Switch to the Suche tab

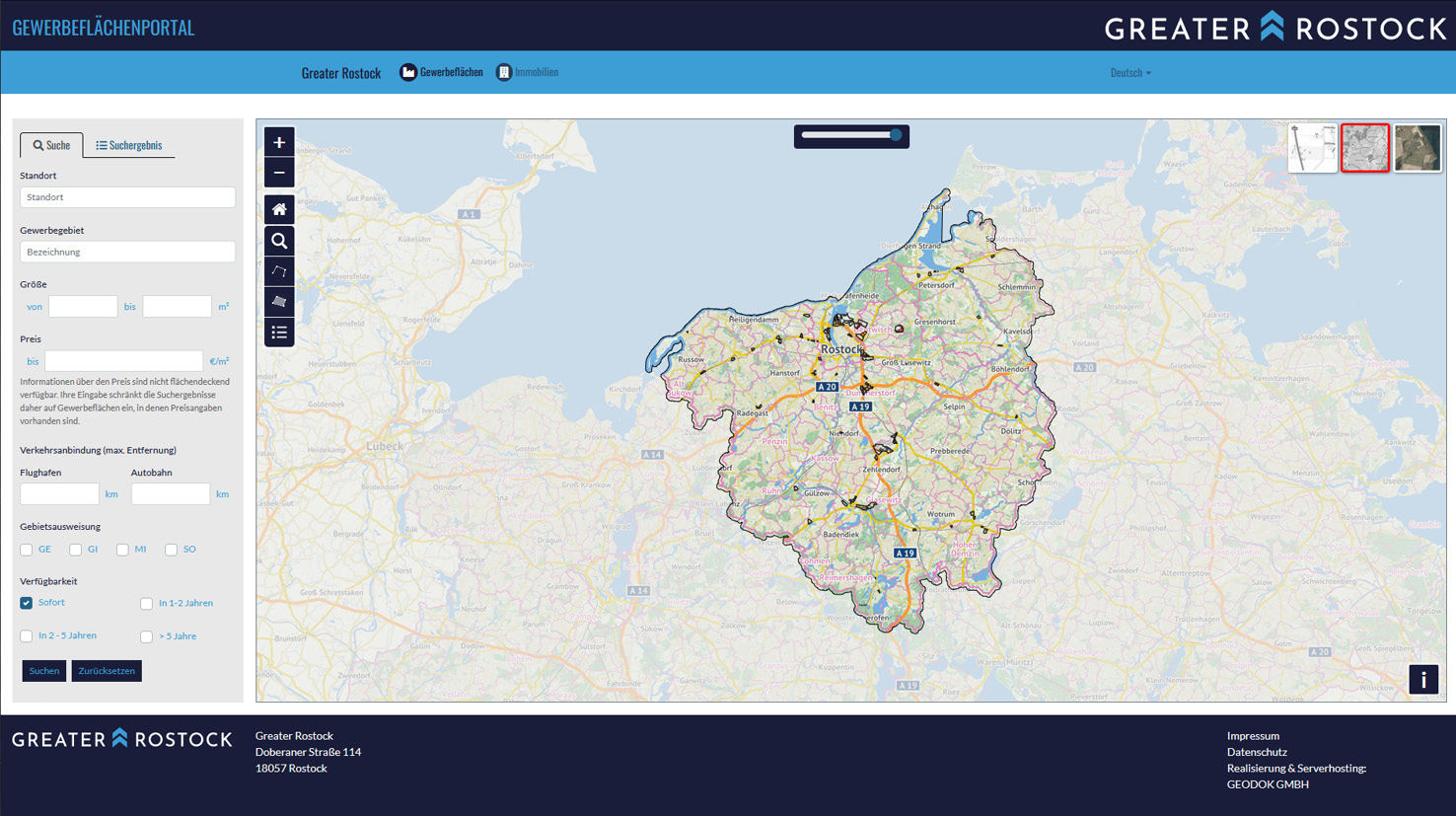pyautogui.click(x=51, y=145)
